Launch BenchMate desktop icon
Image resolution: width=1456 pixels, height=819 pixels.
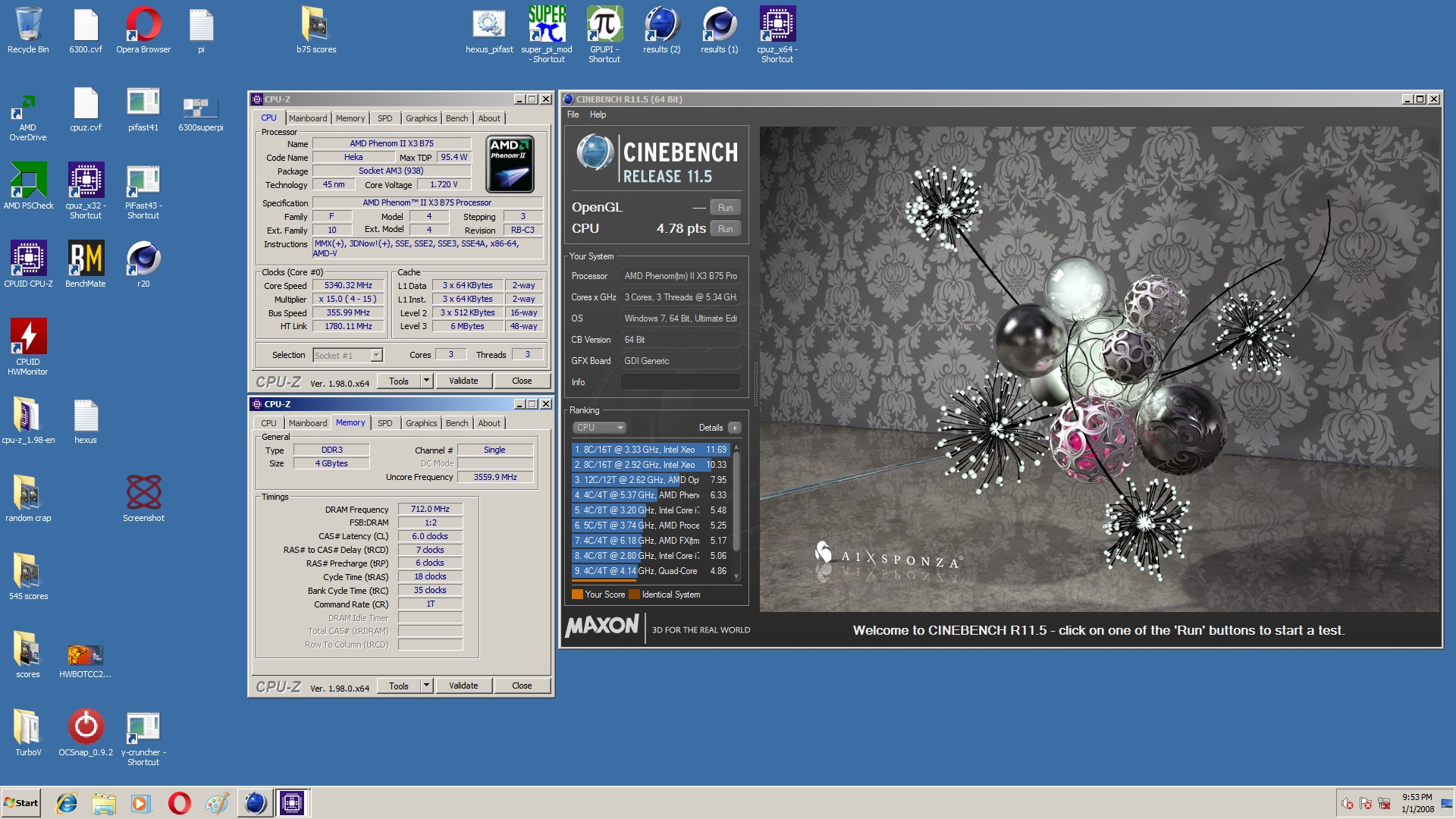point(86,264)
